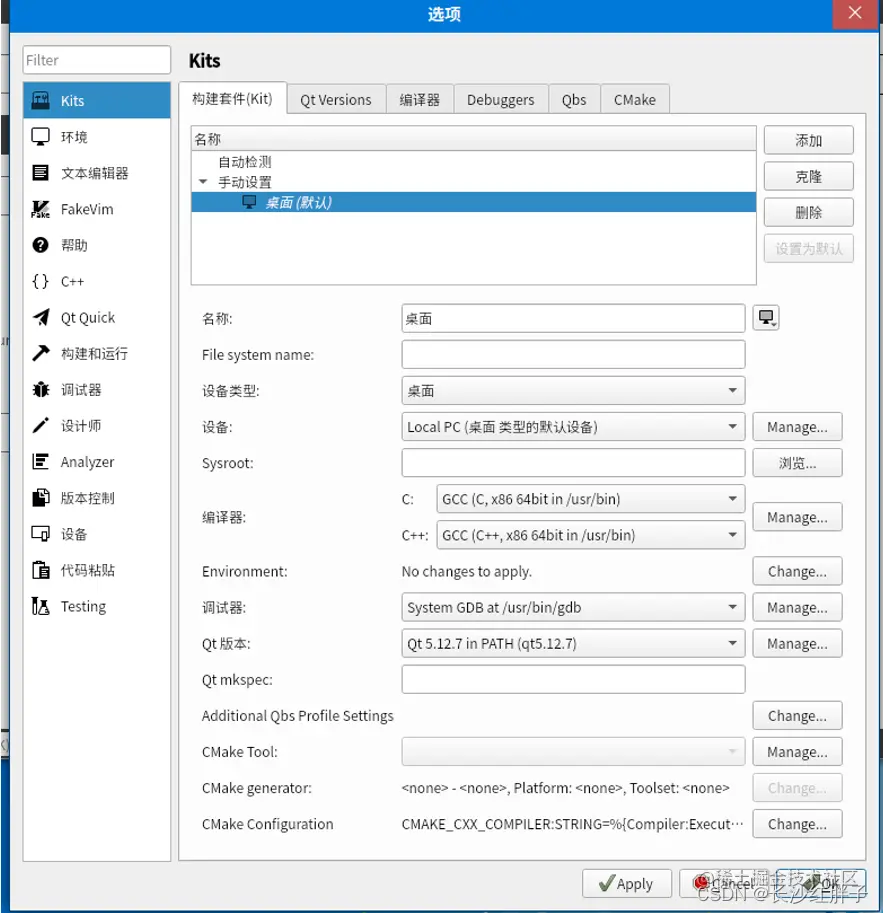Click Change for Environment
883x913 pixels.
click(797, 571)
